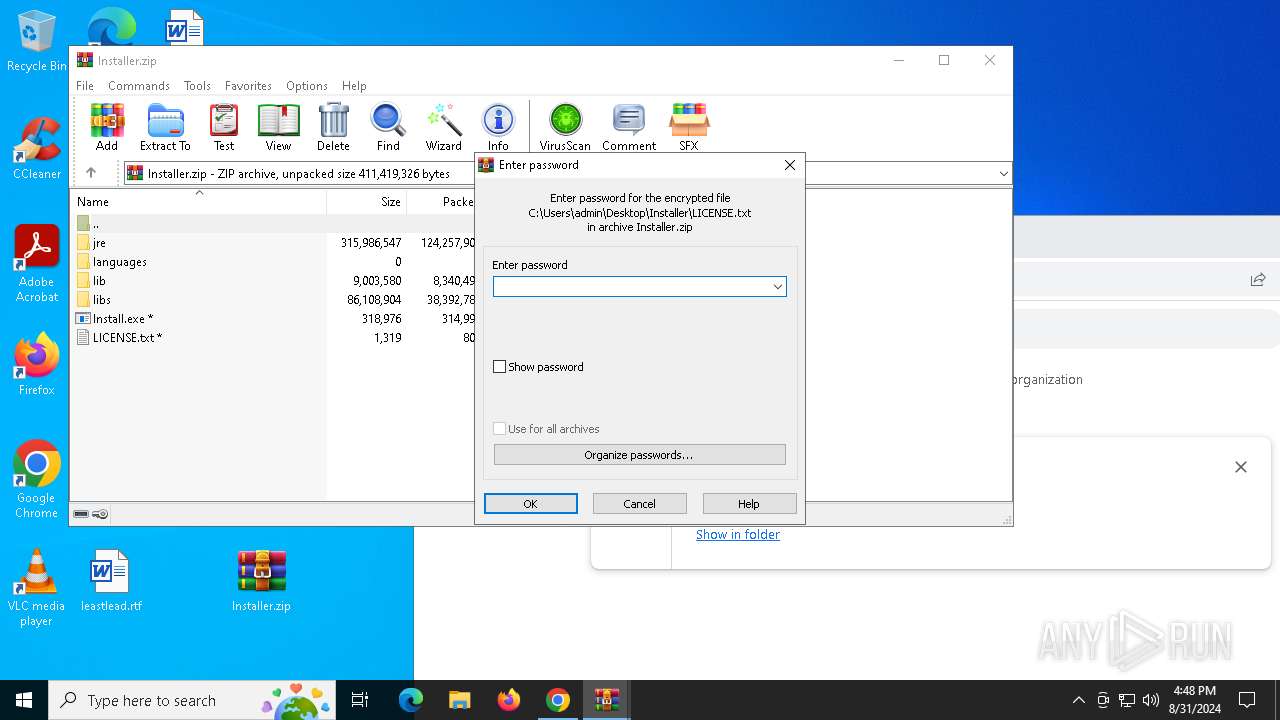
Task: Enable the Show password checkbox
Action: pos(500,367)
